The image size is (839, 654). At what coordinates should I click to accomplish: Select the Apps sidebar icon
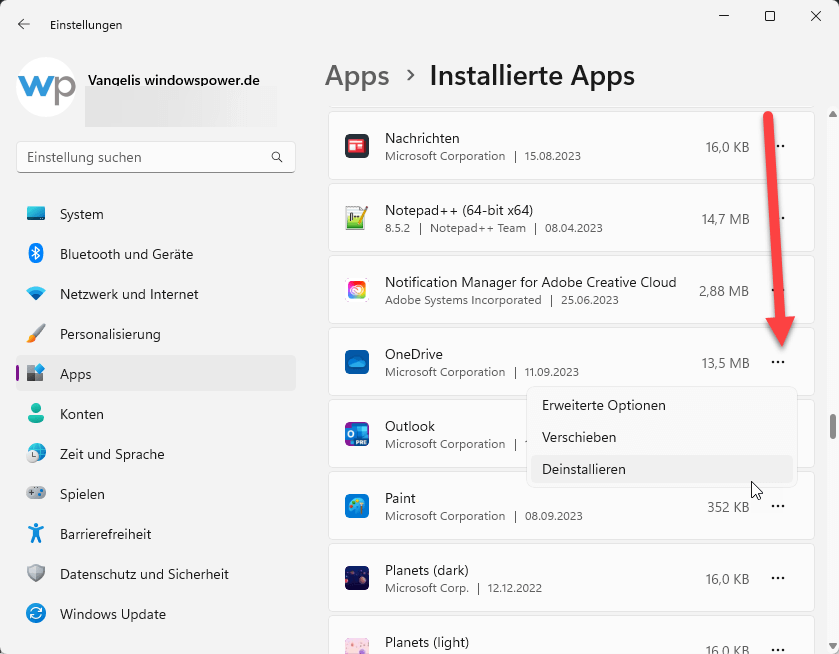[36, 373]
